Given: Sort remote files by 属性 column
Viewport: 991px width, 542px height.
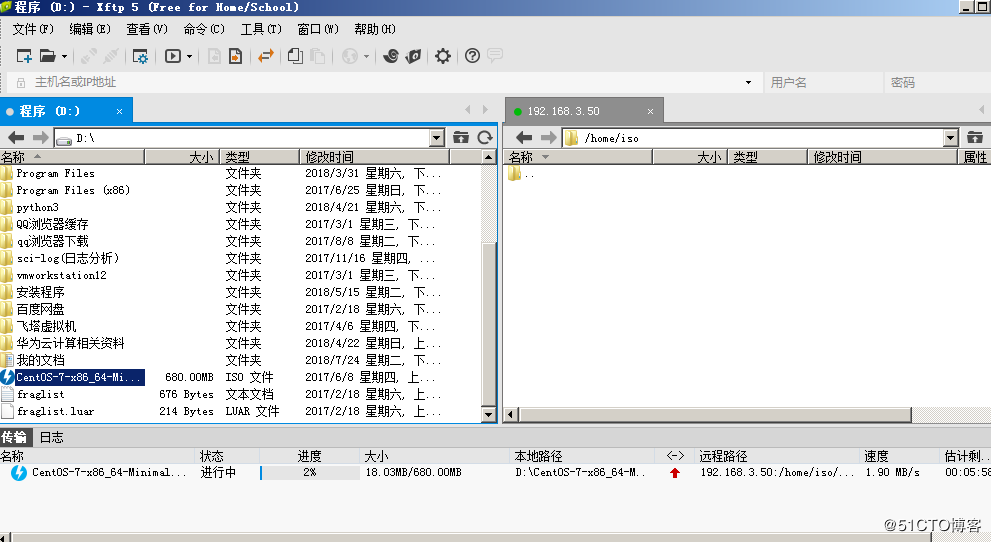Looking at the screenshot, I should [x=975, y=157].
